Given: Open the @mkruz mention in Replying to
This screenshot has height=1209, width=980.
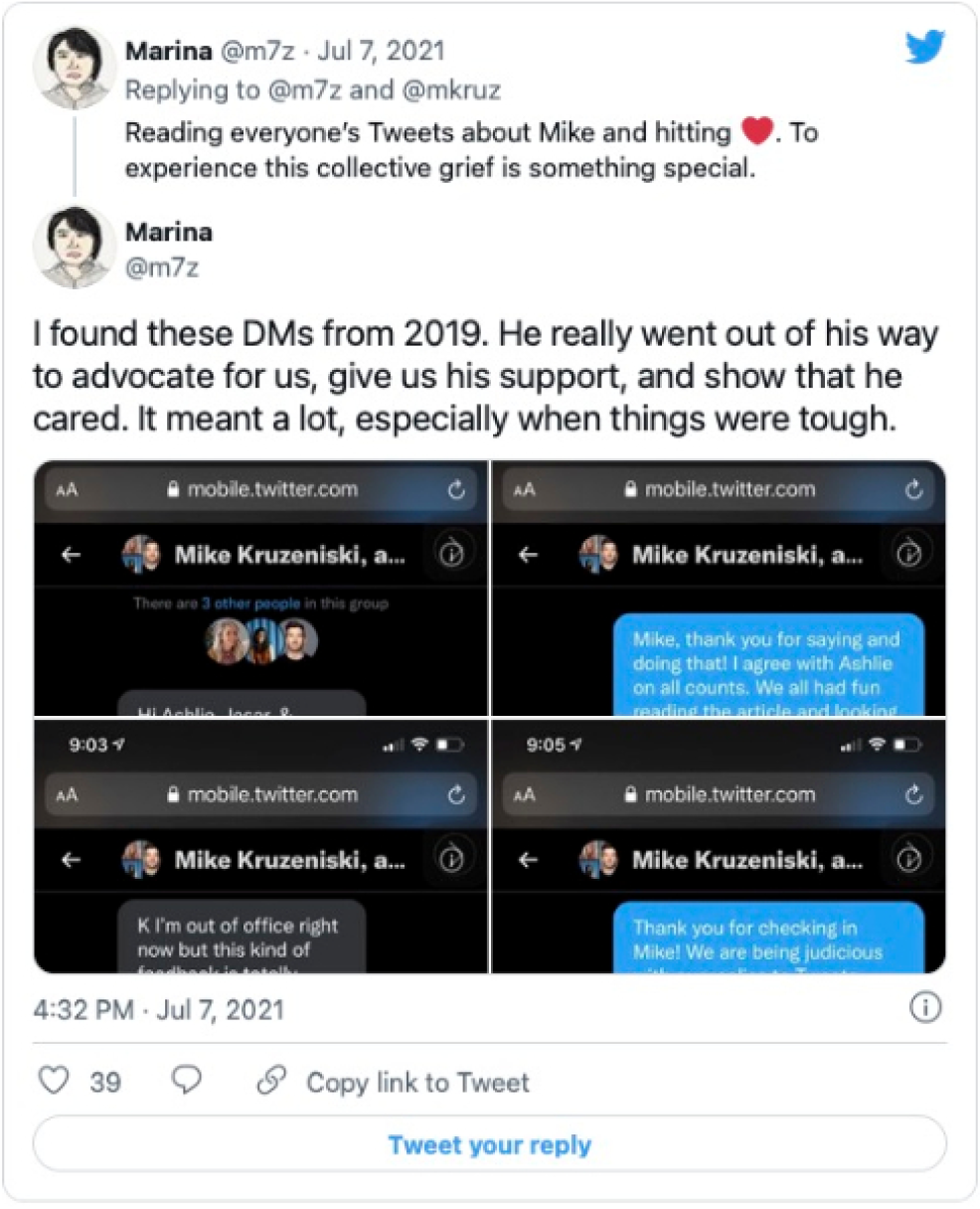Looking at the screenshot, I should coord(452,90).
